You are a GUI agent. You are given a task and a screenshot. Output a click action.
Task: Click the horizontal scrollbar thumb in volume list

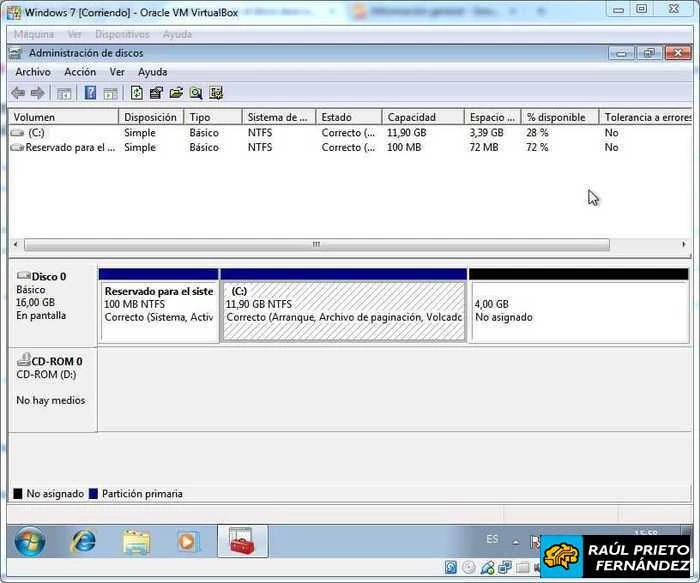(x=317, y=244)
